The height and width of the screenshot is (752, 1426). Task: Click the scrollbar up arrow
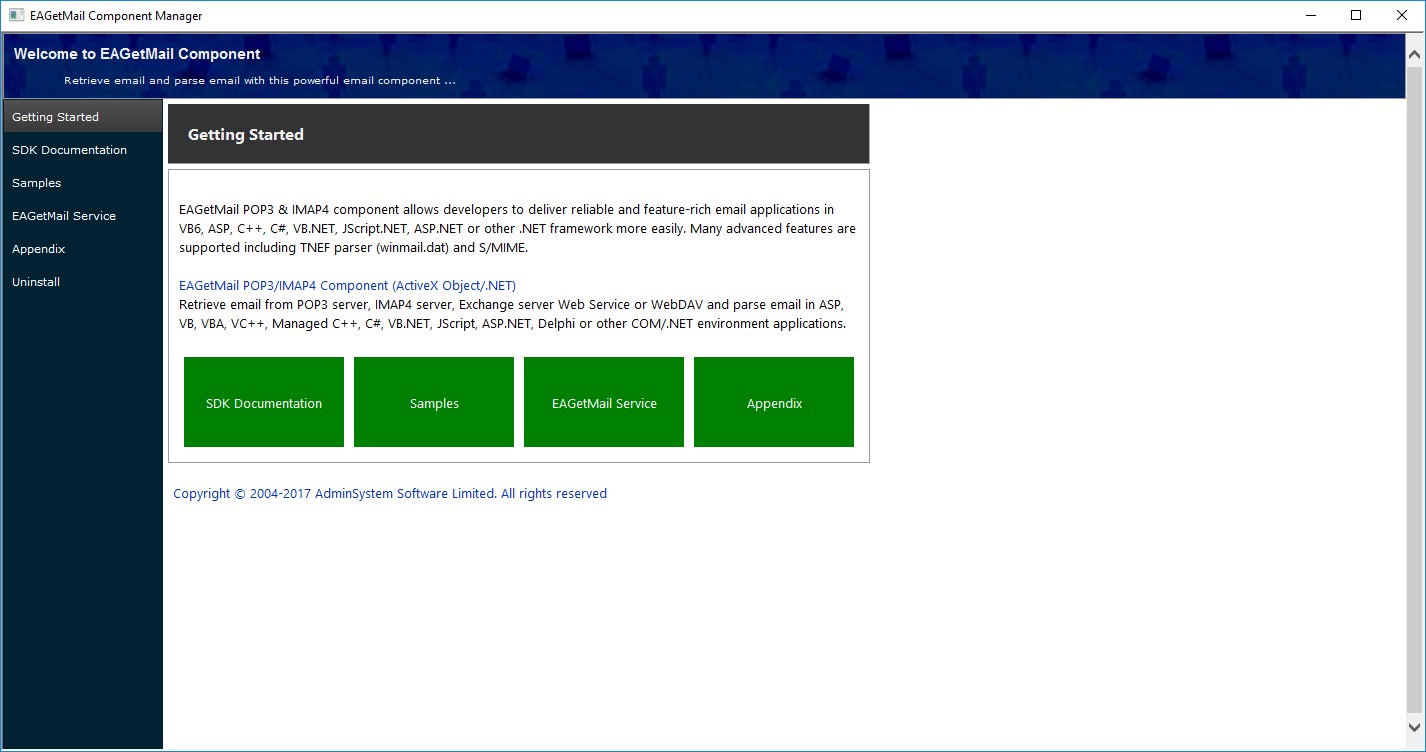click(1414, 56)
